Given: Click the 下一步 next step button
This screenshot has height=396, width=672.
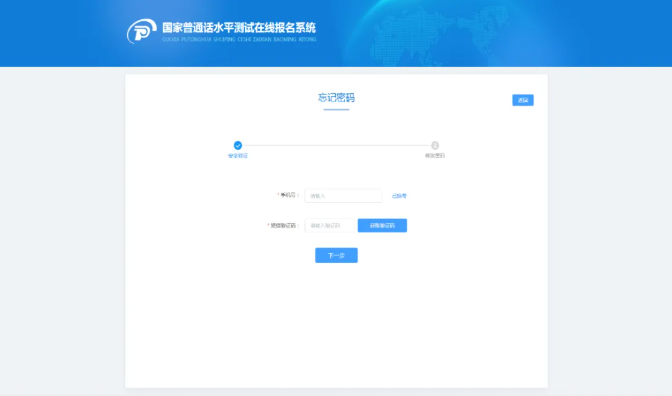Looking at the screenshot, I should coord(336,255).
